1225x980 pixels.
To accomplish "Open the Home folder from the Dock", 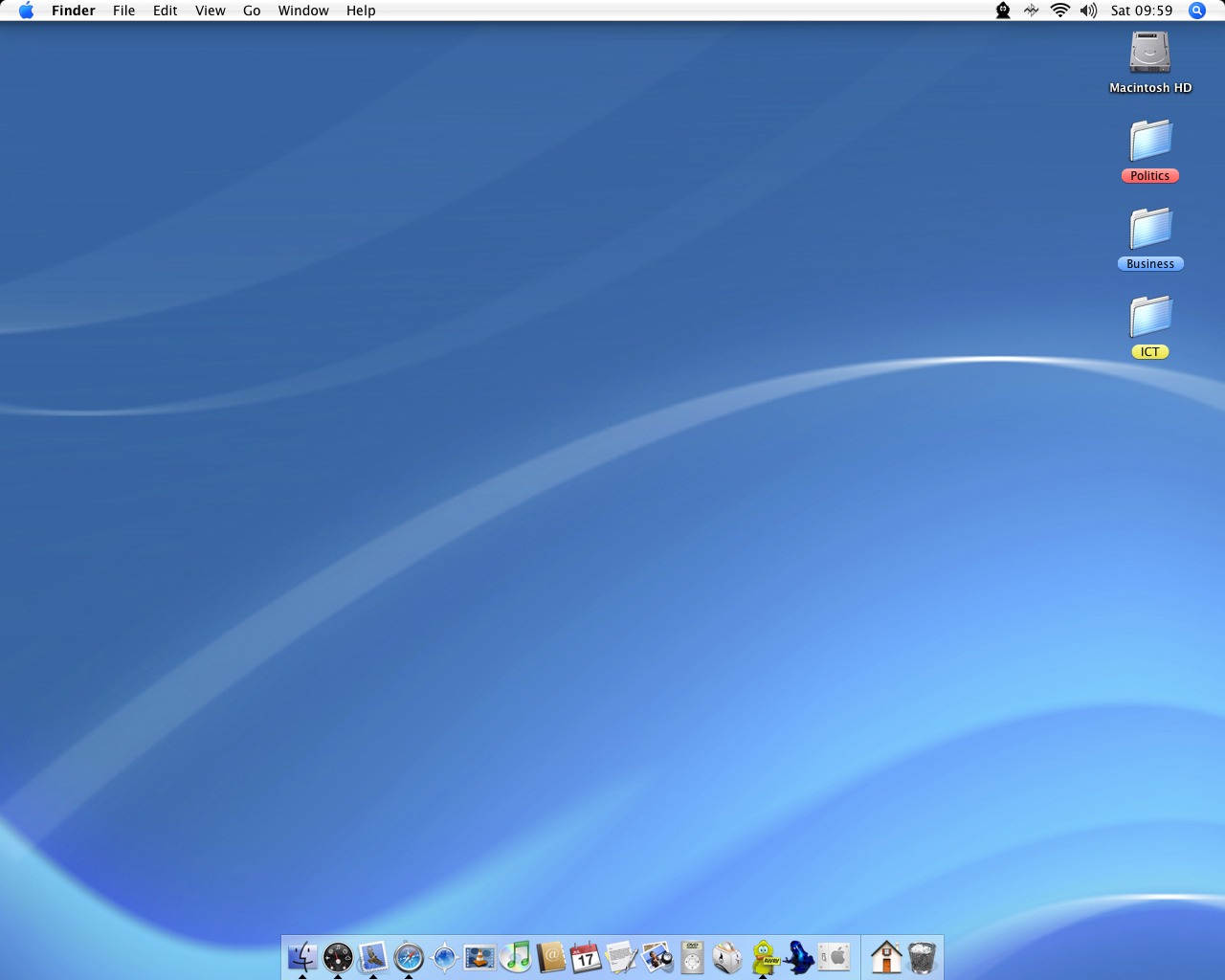I will (x=886, y=956).
